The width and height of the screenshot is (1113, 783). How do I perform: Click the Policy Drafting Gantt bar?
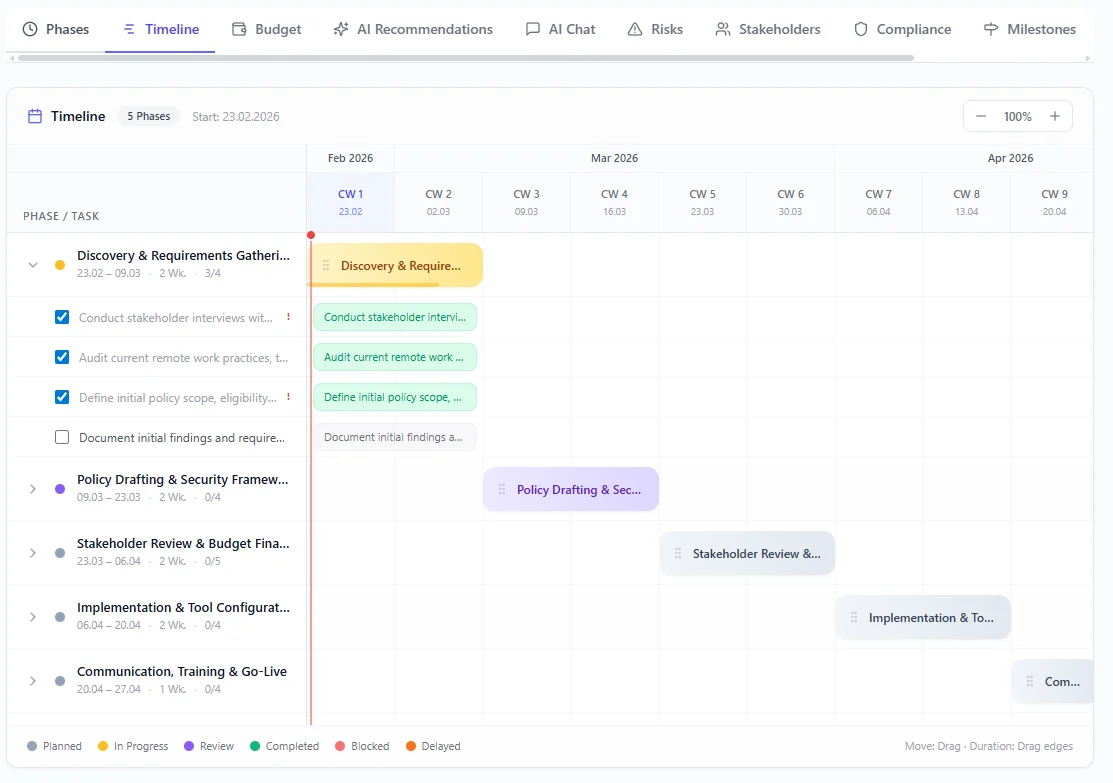click(570, 489)
